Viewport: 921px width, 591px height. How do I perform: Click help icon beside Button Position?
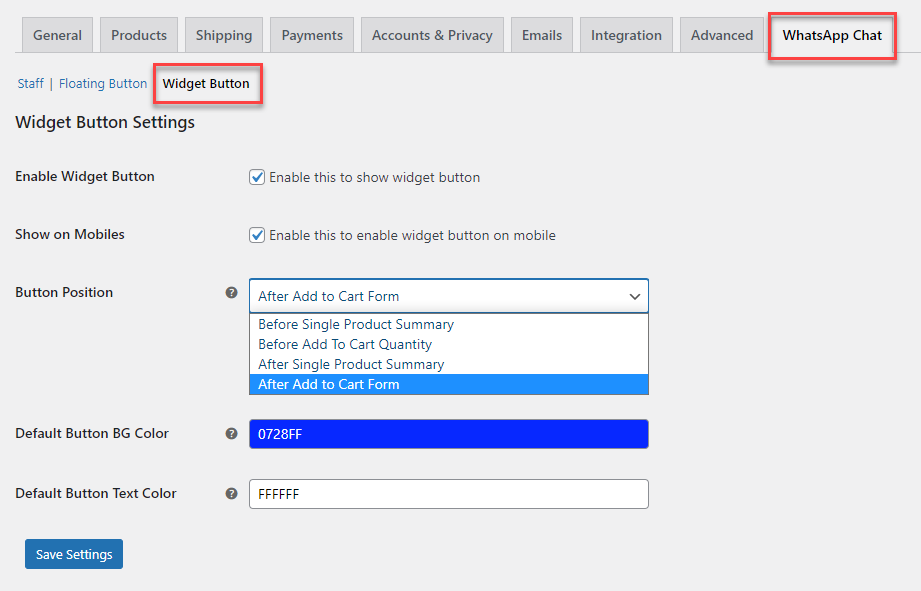pyautogui.click(x=231, y=293)
